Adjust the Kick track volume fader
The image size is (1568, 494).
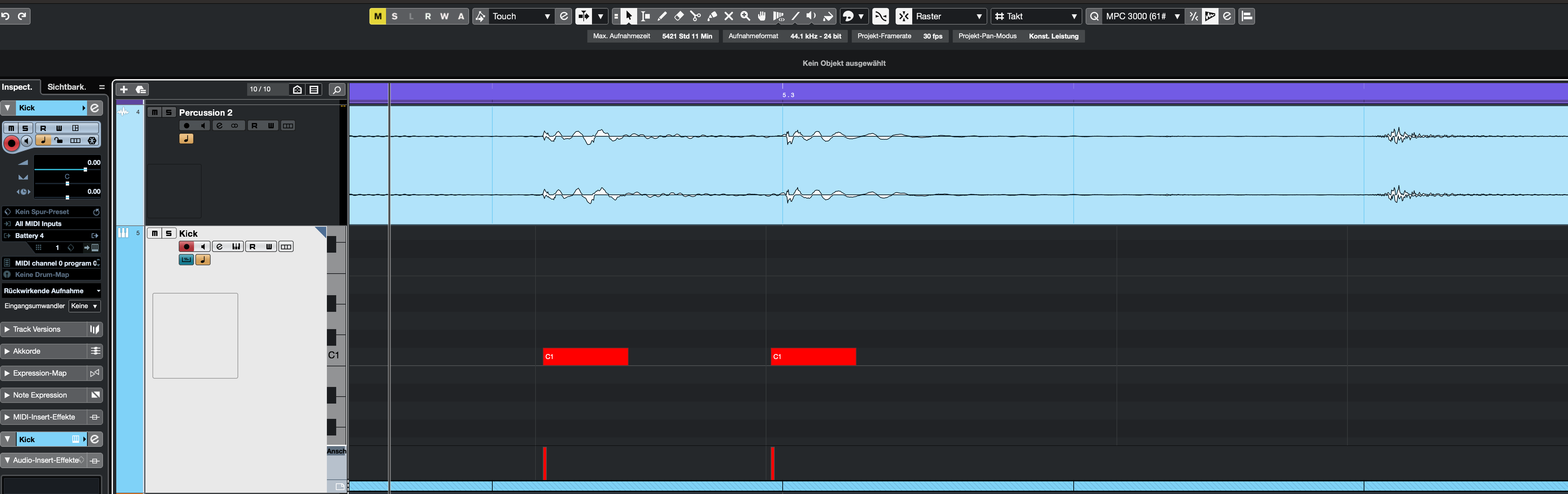(x=85, y=169)
